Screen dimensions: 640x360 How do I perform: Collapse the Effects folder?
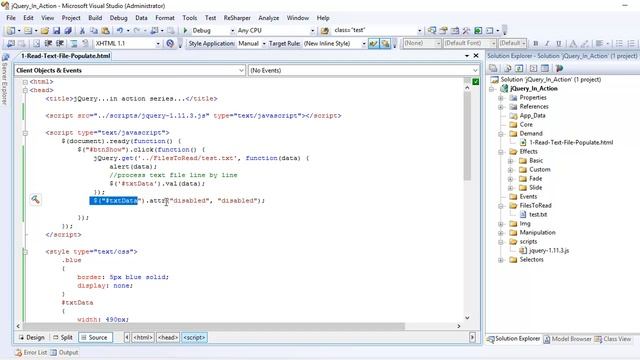point(501,152)
